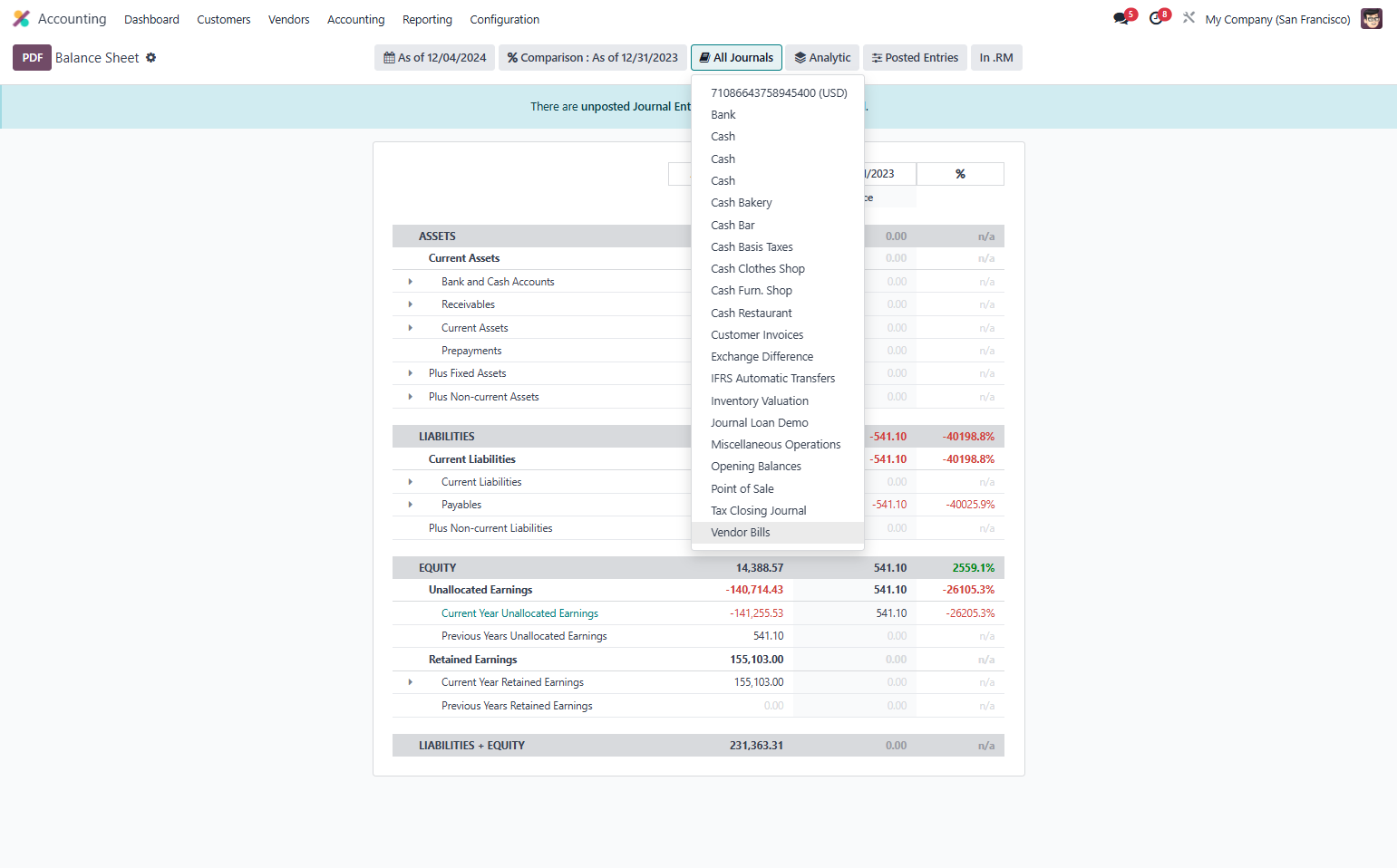Click the debug tools cross icon
This screenshot has width=1397, height=868.
coord(1188,17)
